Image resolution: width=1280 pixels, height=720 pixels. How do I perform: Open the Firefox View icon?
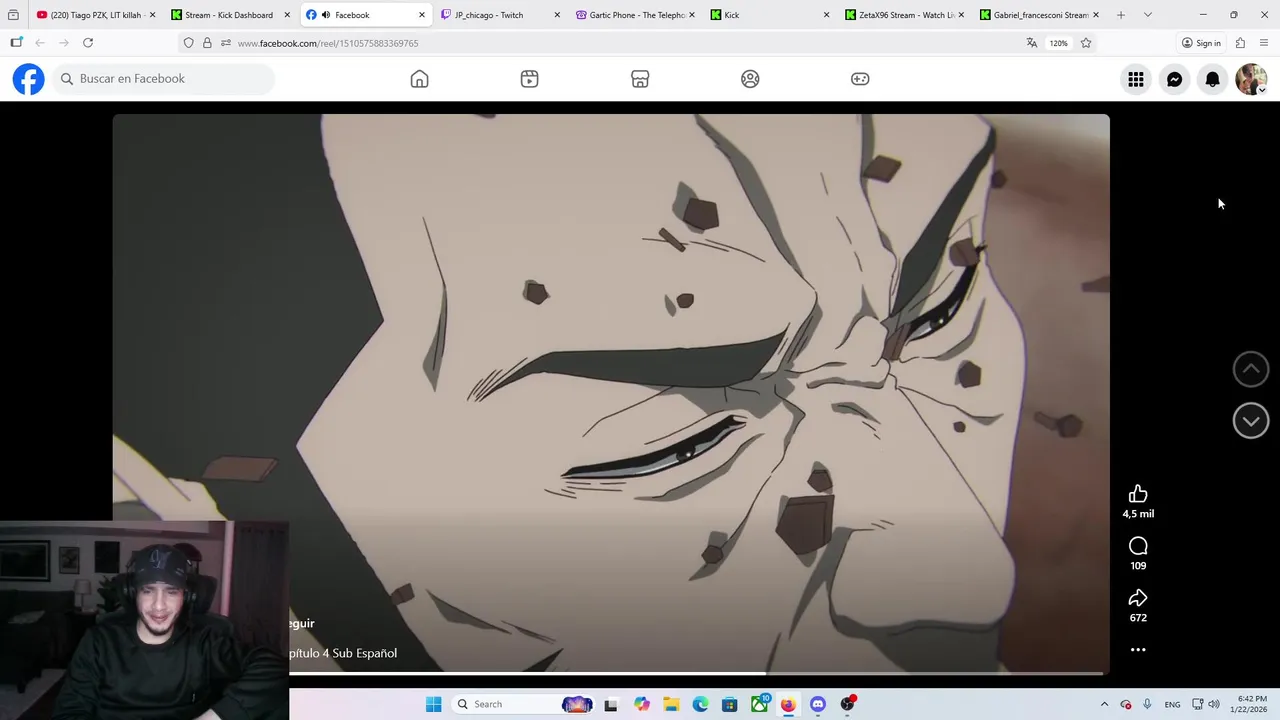(x=13, y=15)
